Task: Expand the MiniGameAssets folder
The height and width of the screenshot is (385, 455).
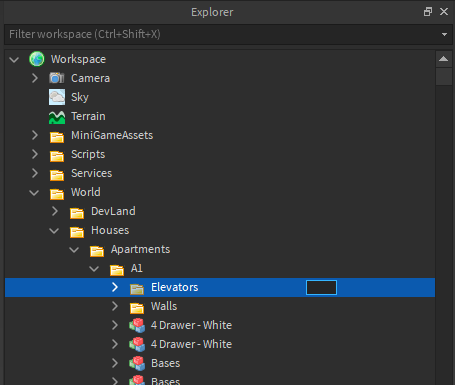Action: pyautogui.click(x=35, y=135)
